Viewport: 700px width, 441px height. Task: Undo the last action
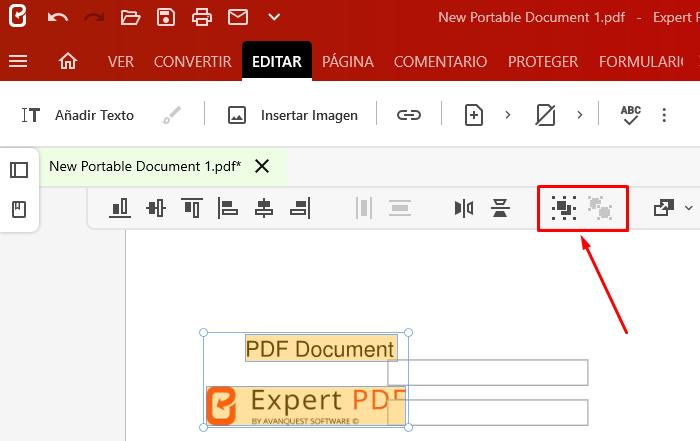click(x=58, y=17)
